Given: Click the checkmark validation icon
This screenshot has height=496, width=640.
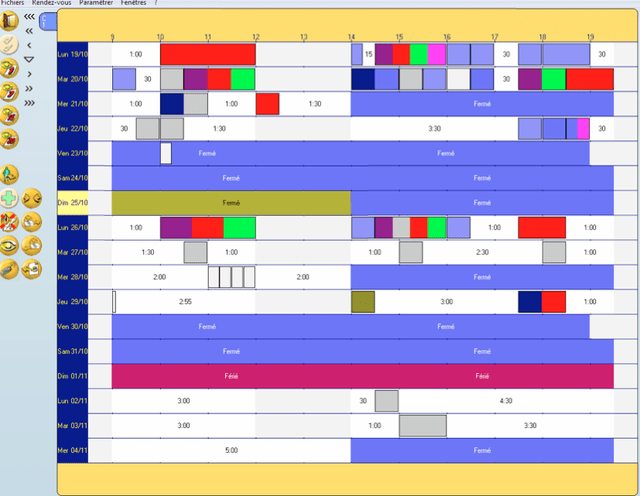Looking at the screenshot, I should (10, 44).
